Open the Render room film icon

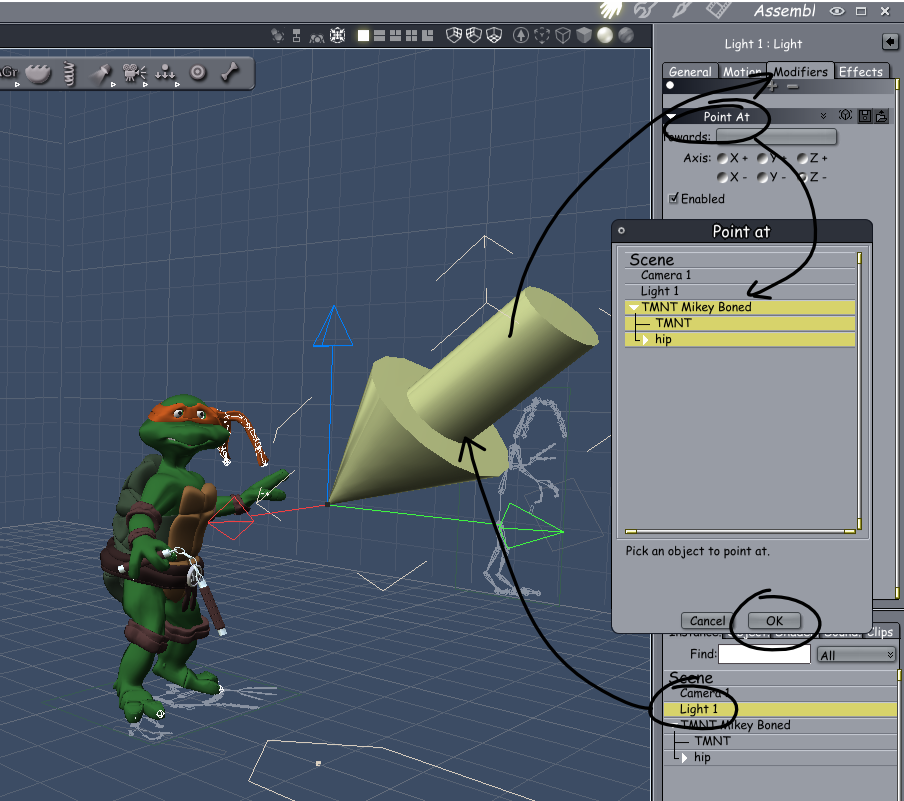coord(718,9)
